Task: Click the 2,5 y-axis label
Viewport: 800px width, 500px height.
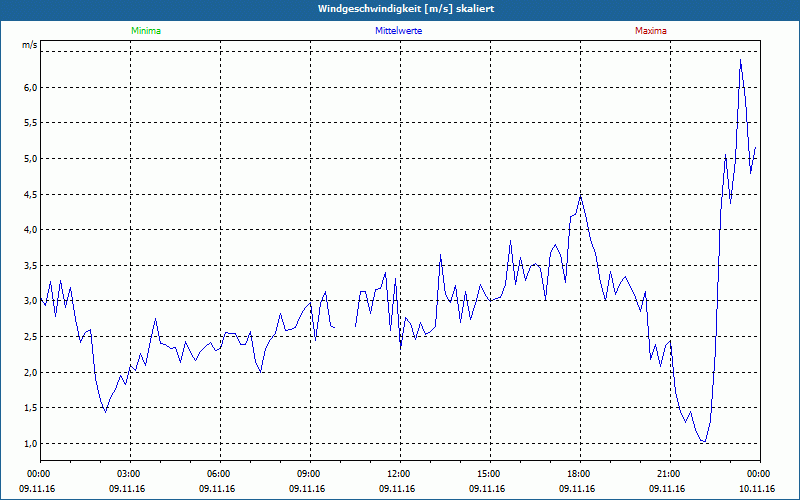Action: (31, 336)
